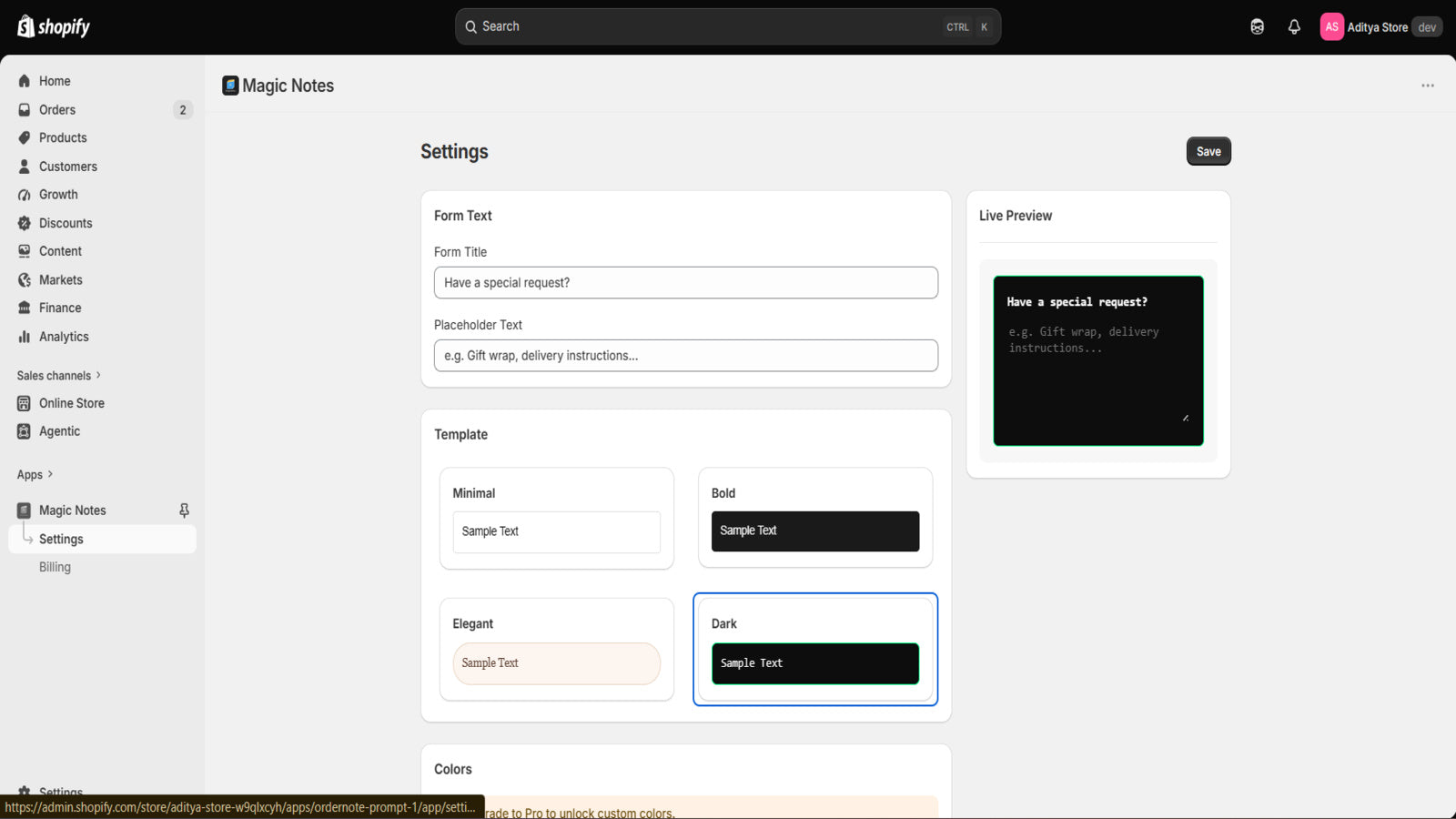
Task: Click the Discounts badge icon
Action: click(x=25, y=223)
